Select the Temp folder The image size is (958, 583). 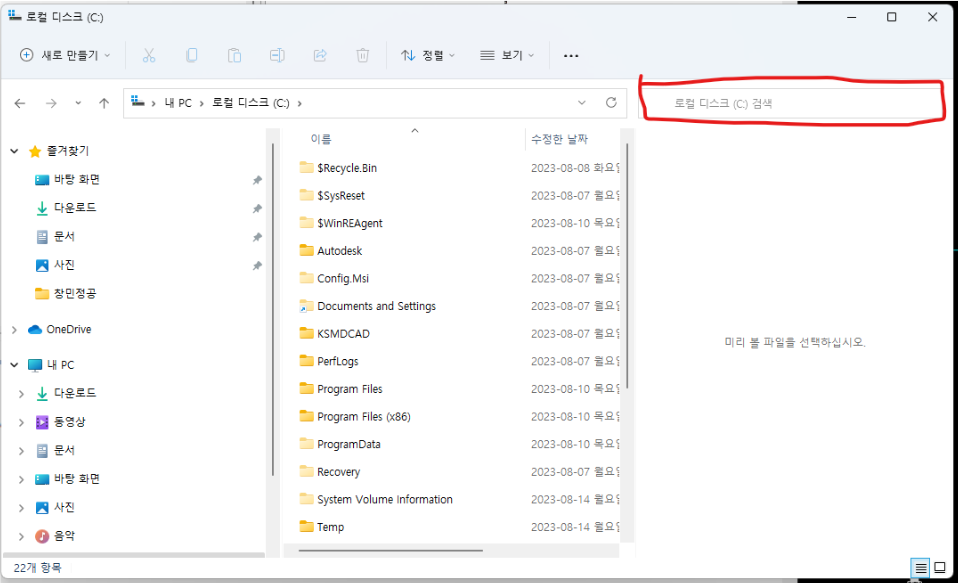coord(321,527)
